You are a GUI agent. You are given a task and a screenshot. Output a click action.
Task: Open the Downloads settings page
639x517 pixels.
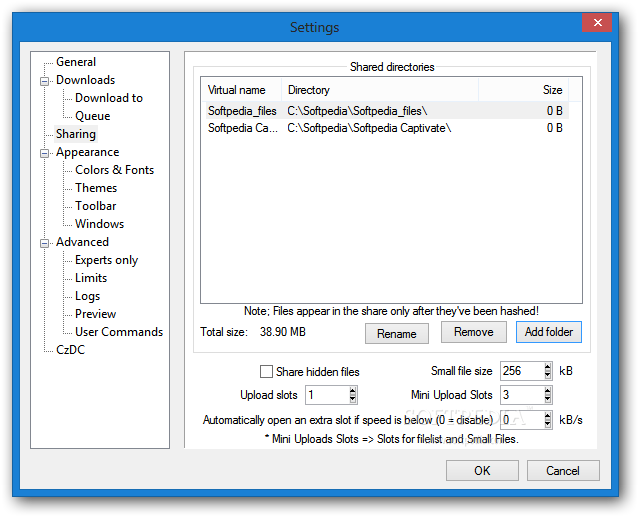(x=86, y=80)
